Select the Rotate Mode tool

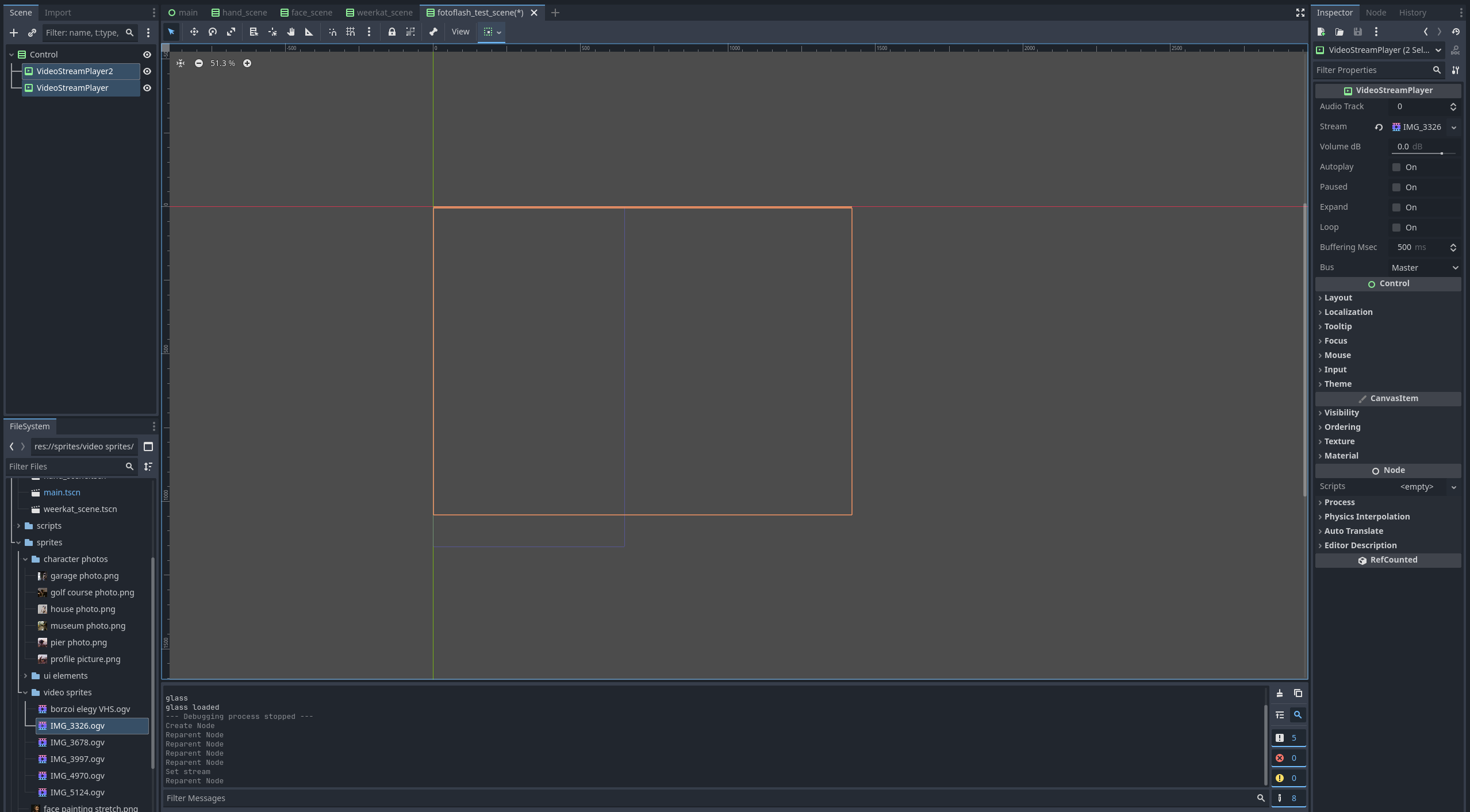pos(213,32)
